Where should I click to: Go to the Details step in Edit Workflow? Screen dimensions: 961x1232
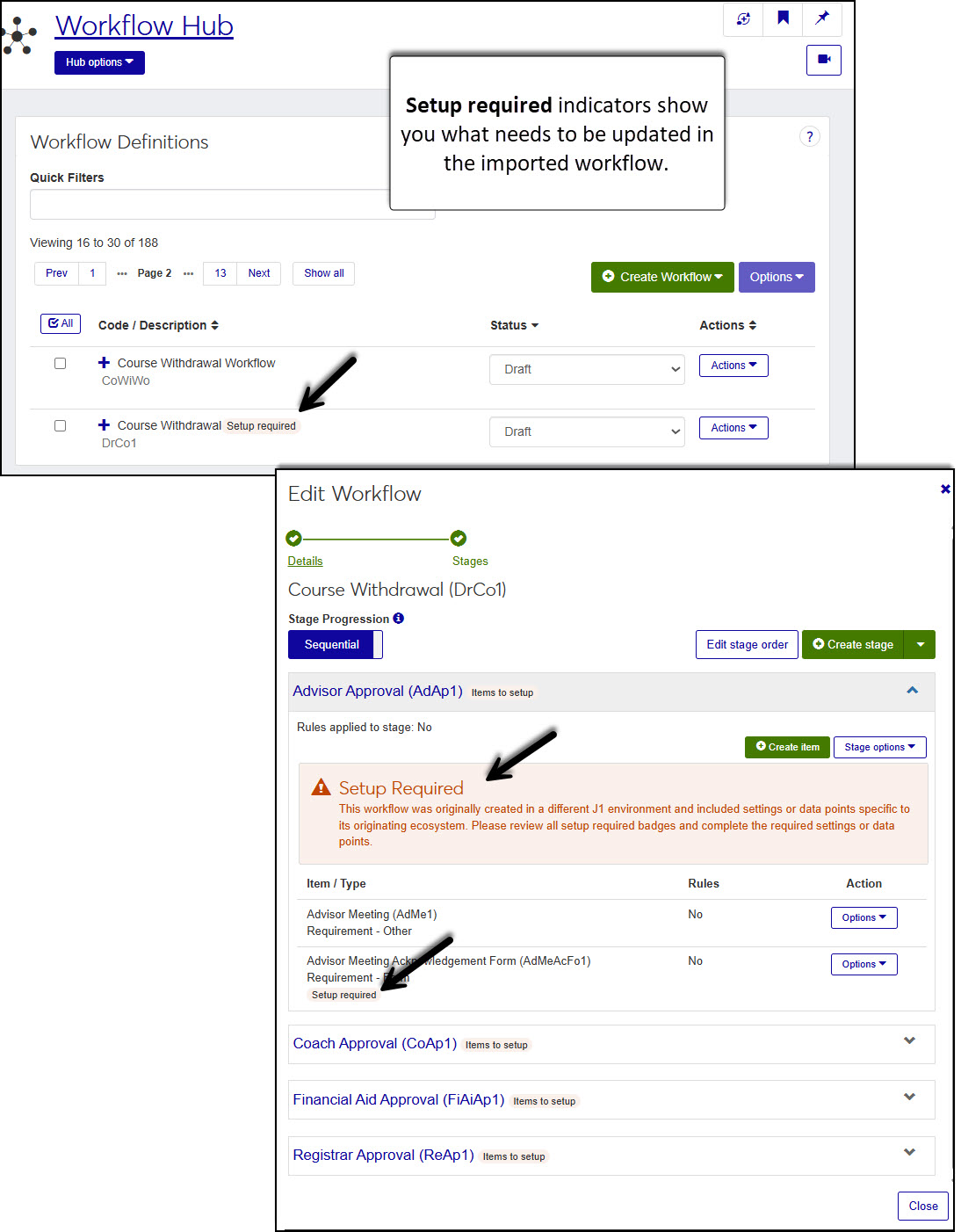coord(305,562)
